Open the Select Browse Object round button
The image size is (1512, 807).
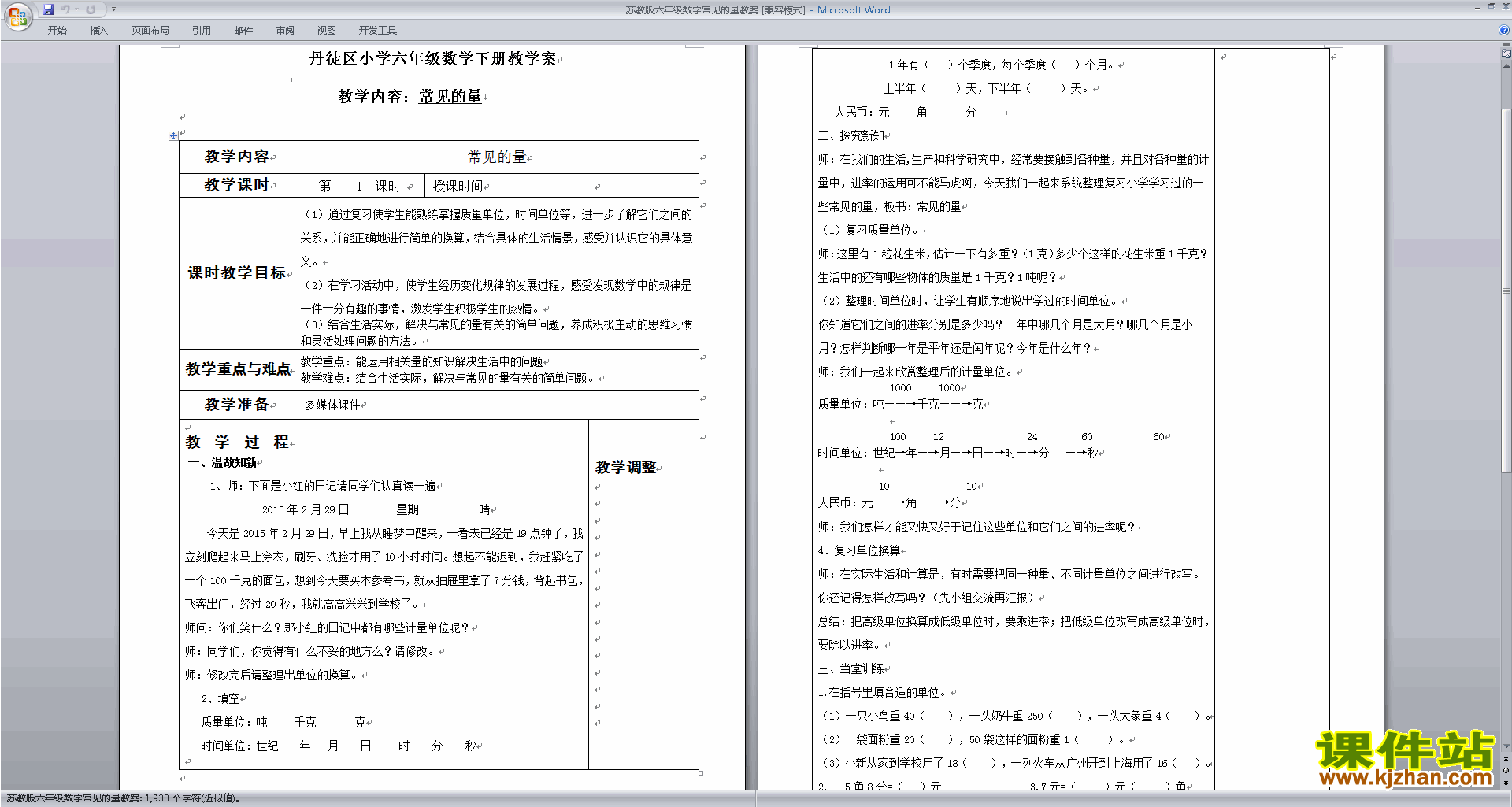coord(1506,770)
